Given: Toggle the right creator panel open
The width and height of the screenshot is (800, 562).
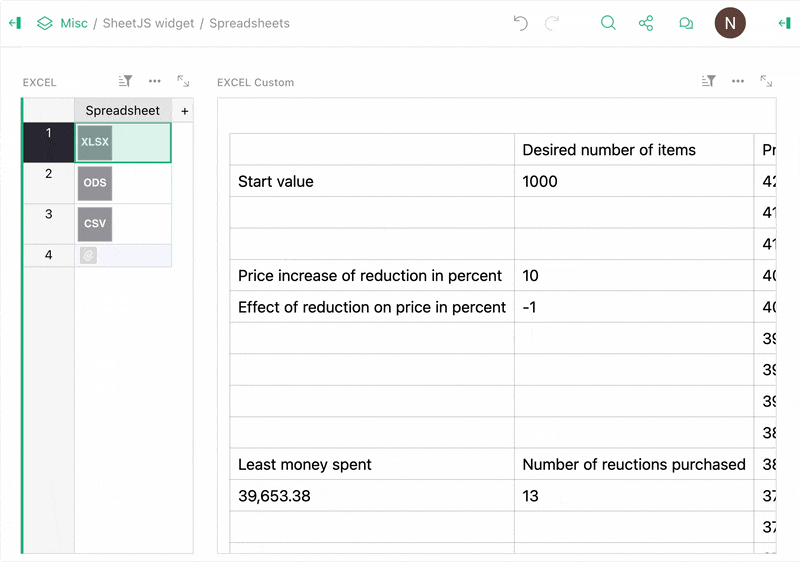Looking at the screenshot, I should click(x=784, y=23).
